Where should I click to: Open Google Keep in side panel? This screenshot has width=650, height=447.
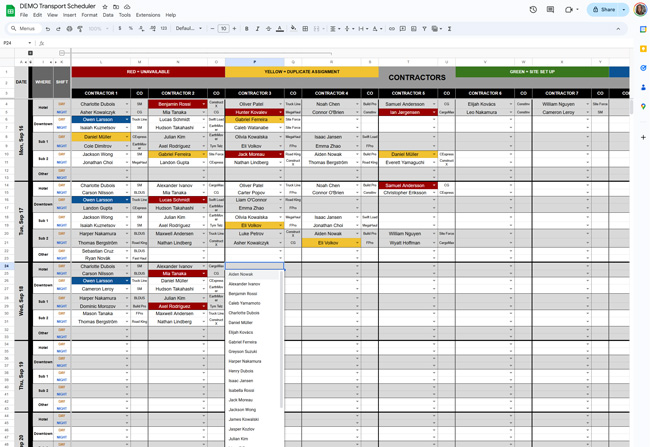(x=643, y=49)
